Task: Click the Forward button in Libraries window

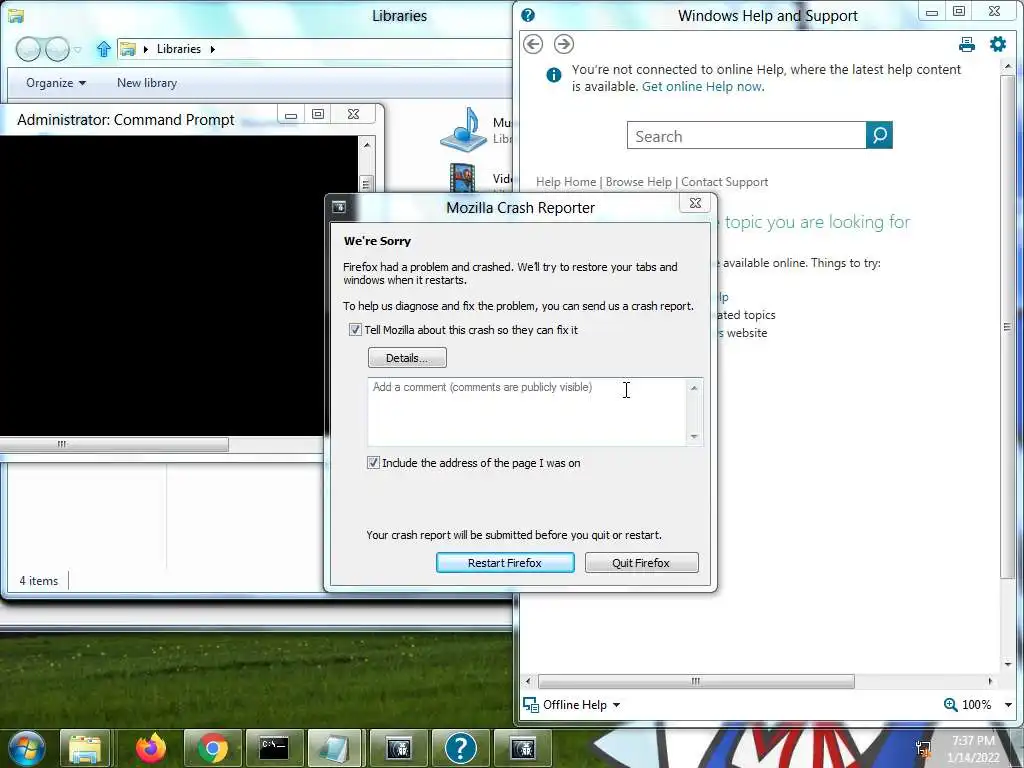Action: (57, 49)
